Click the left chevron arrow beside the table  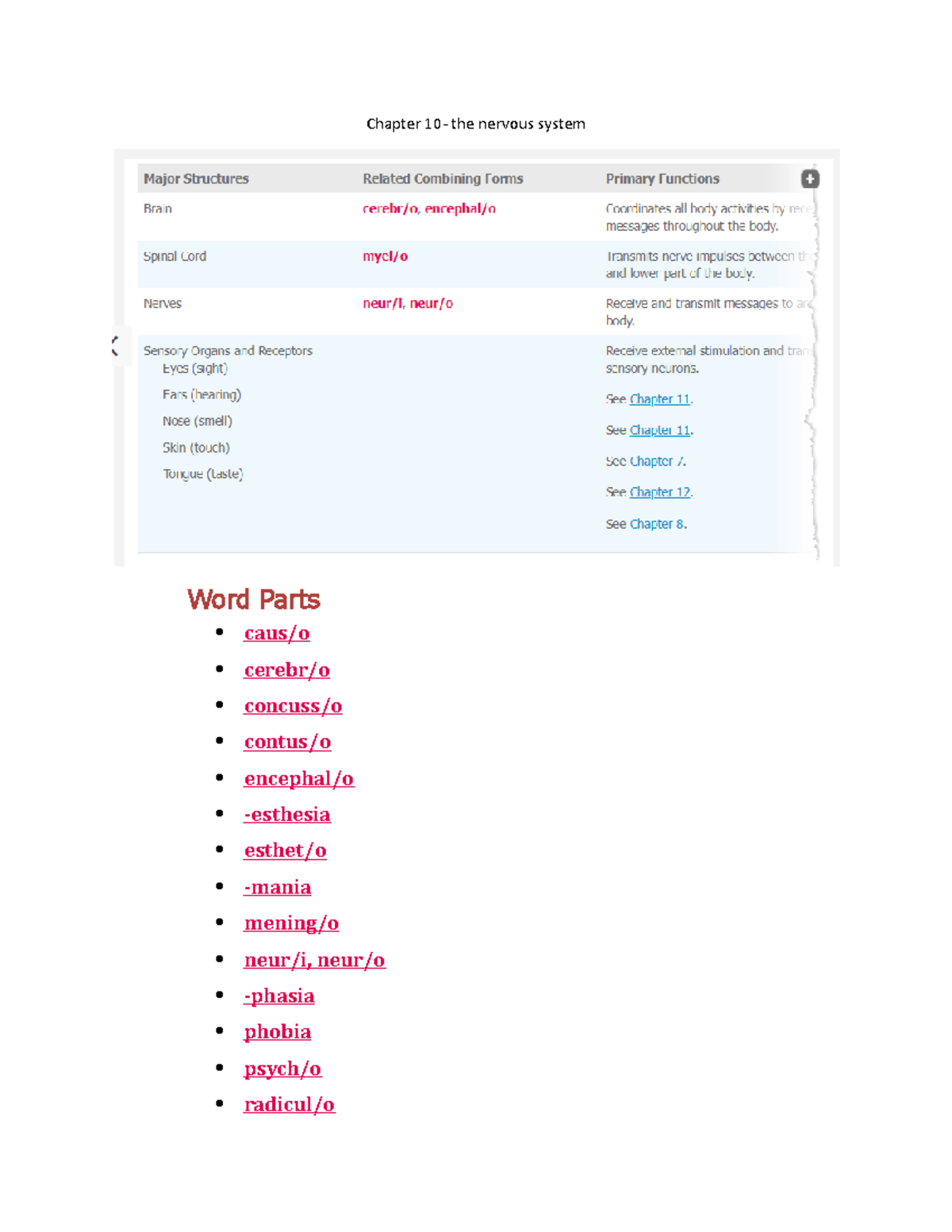point(116,346)
